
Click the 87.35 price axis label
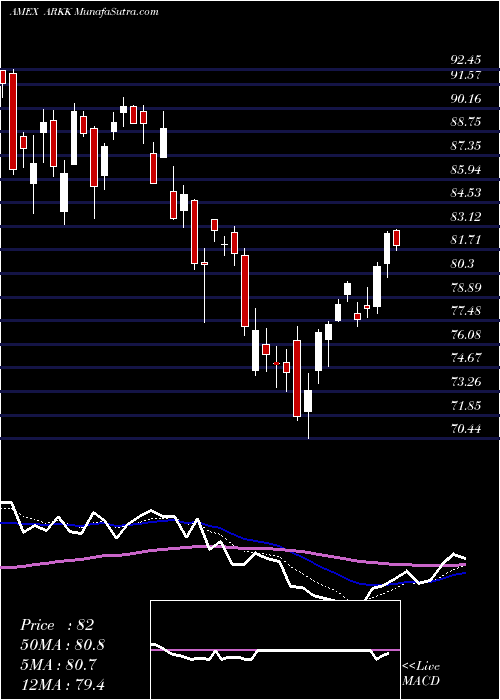[466, 146]
